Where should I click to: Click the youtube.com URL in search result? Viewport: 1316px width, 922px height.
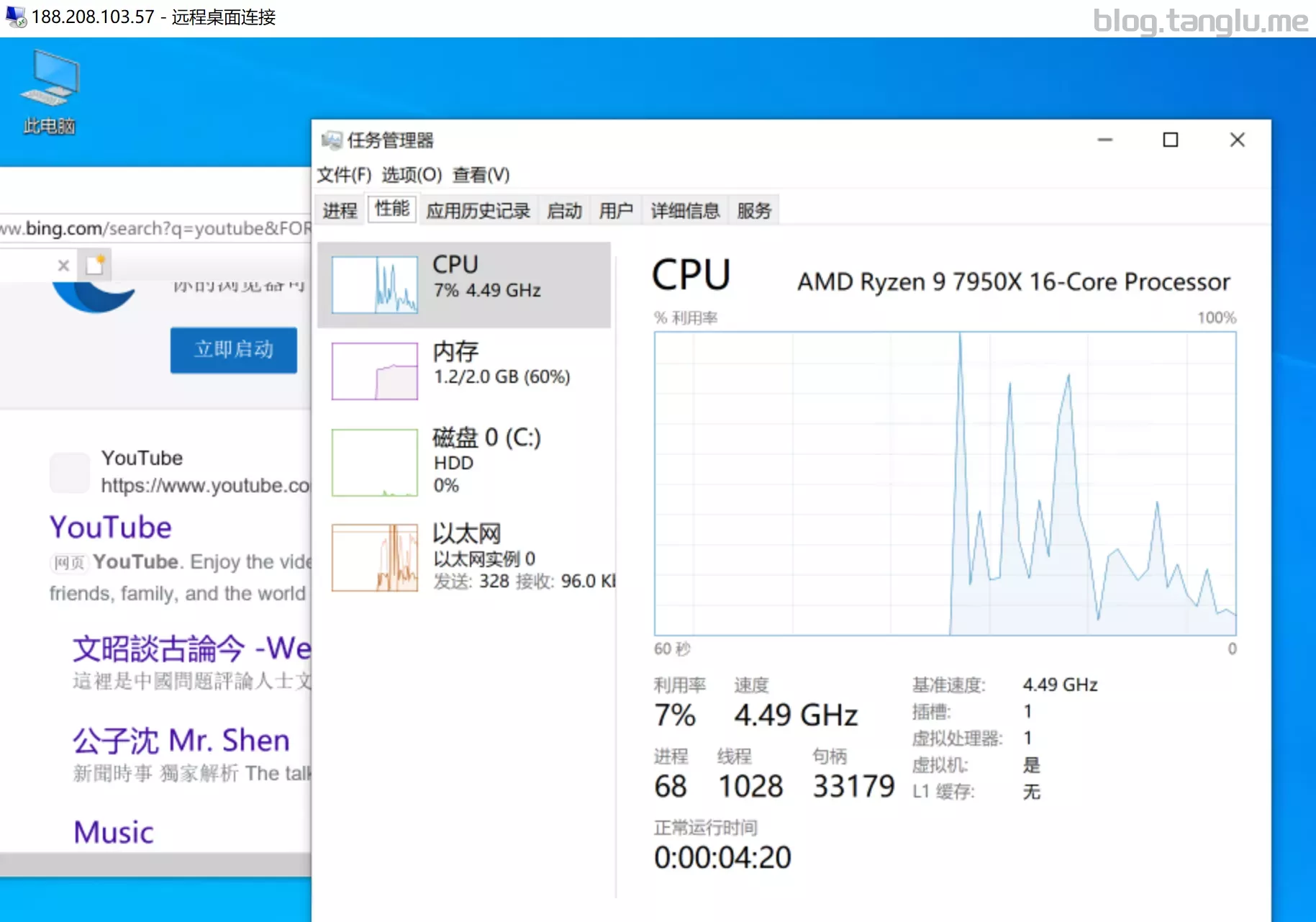point(205,485)
